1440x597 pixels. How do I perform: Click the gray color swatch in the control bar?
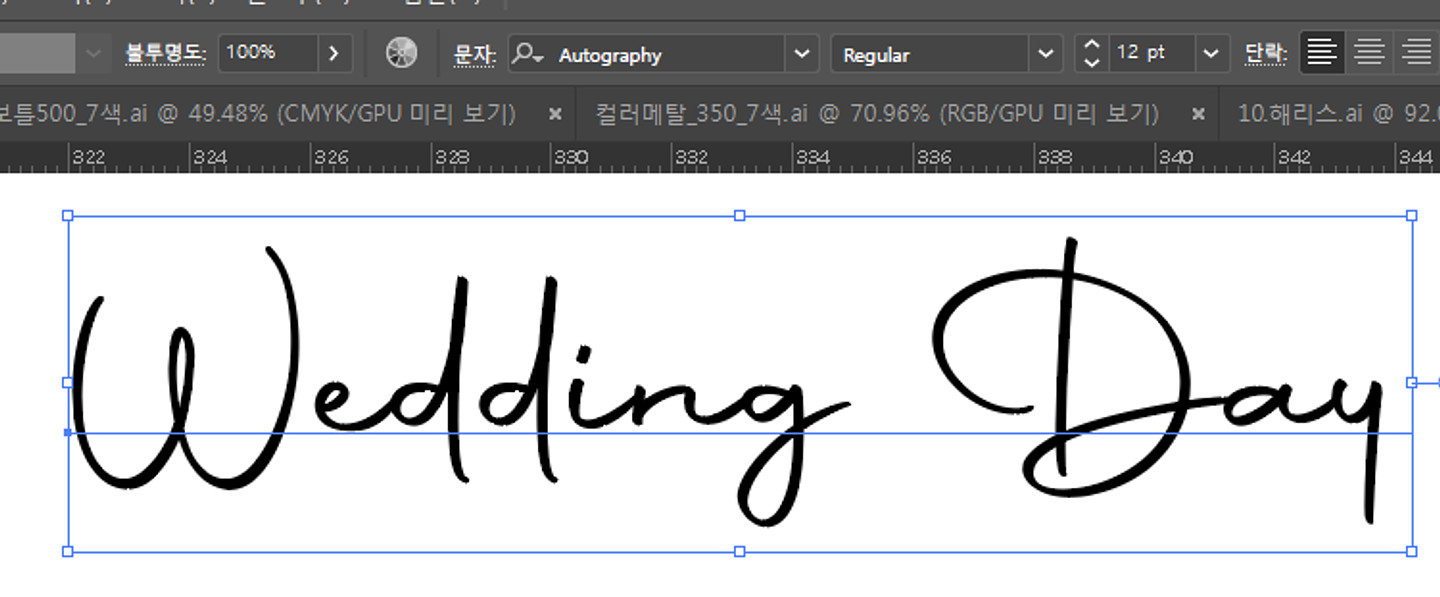tap(37, 54)
